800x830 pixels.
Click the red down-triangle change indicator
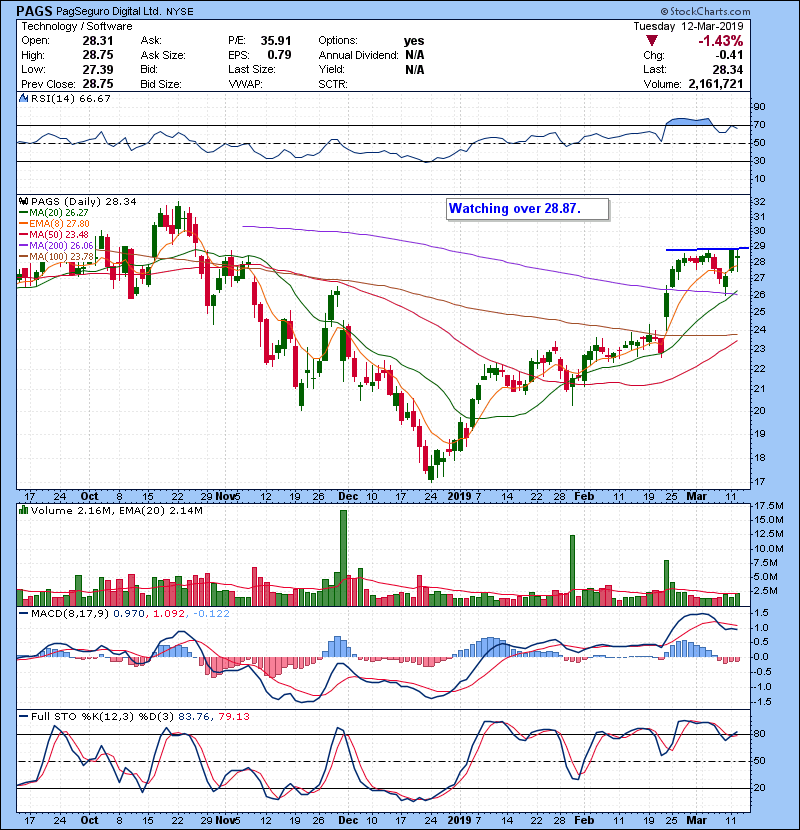pos(652,41)
